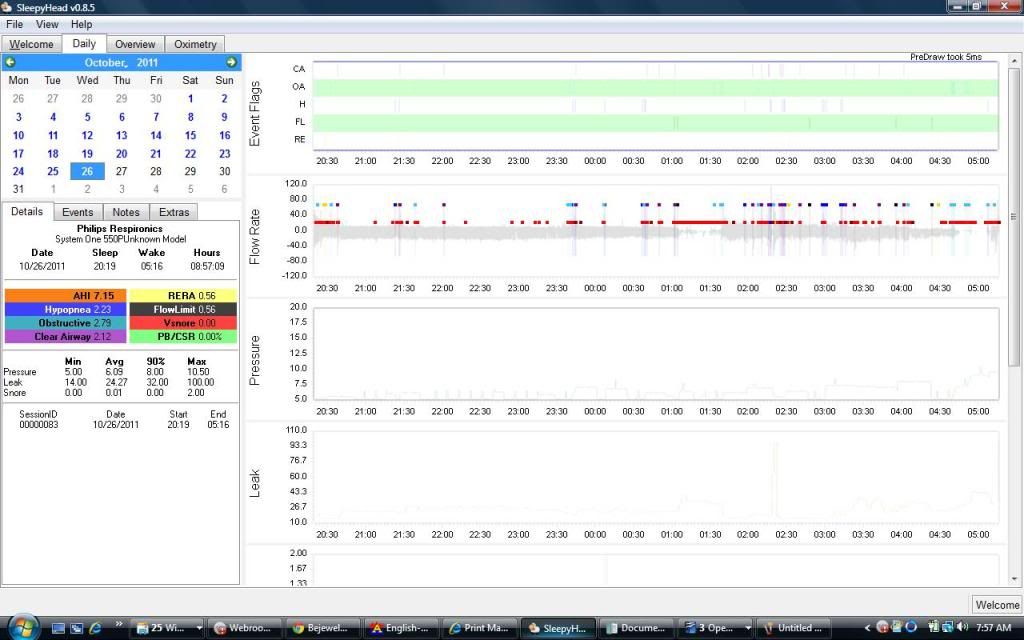Screen dimensions: 1024x640
Task: Select October 25 in the calendar
Action: point(53,171)
